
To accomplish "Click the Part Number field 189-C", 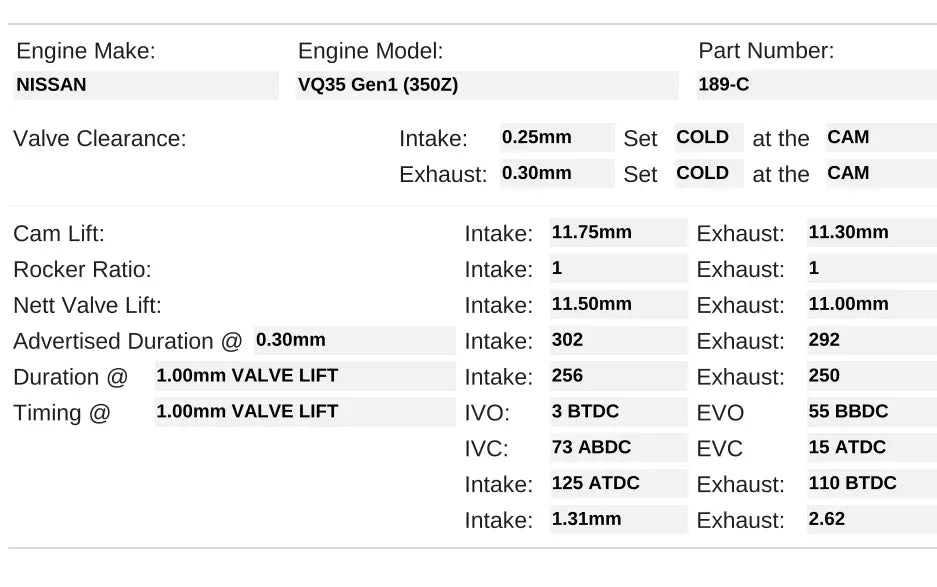I will point(816,85).
